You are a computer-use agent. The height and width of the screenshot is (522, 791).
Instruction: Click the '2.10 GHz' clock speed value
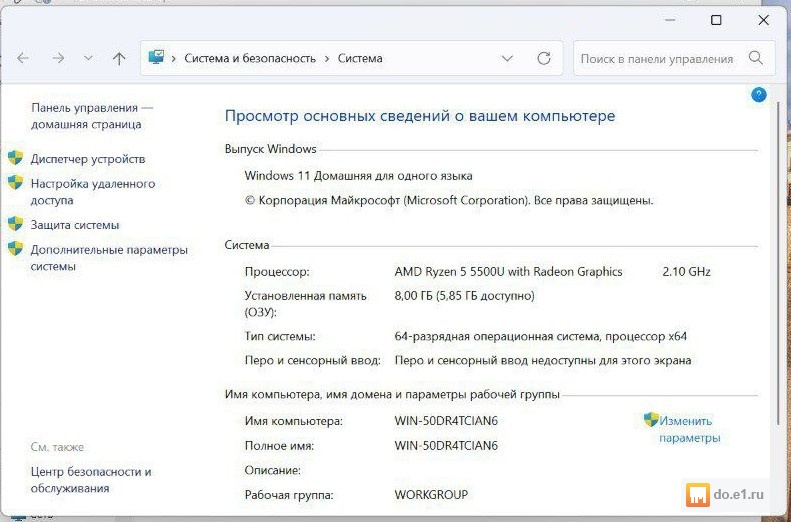point(687,272)
